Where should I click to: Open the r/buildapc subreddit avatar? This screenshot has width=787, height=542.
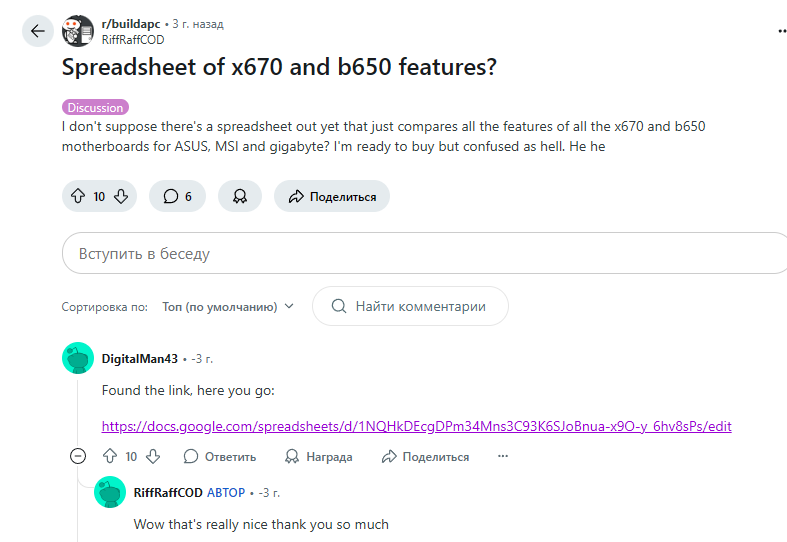coord(78,31)
